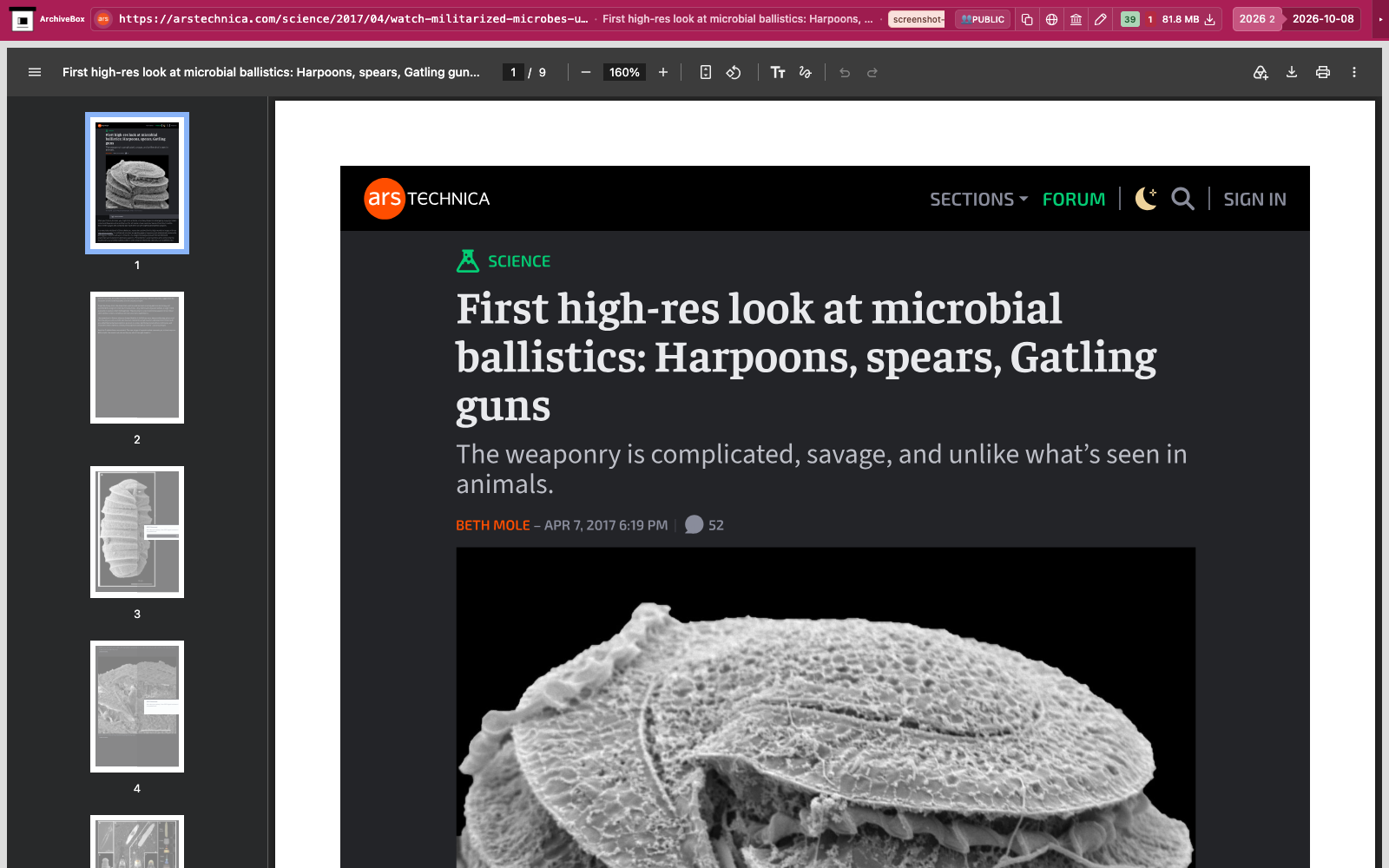Screen dimensions: 1389x868
Task: Click the undo icon in PDF toolbar
Action: pyautogui.click(x=845, y=72)
